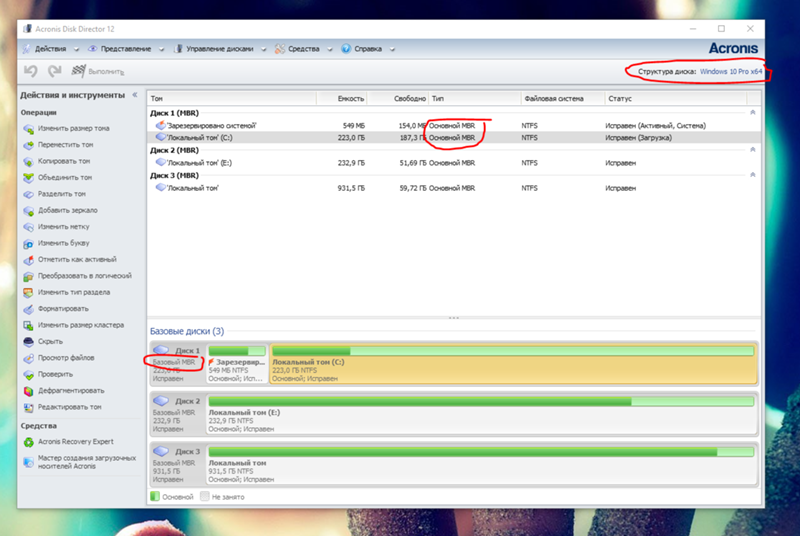The width and height of the screenshot is (800, 536).
Task: Click the Скрыть volume icon
Action: click(x=29, y=342)
